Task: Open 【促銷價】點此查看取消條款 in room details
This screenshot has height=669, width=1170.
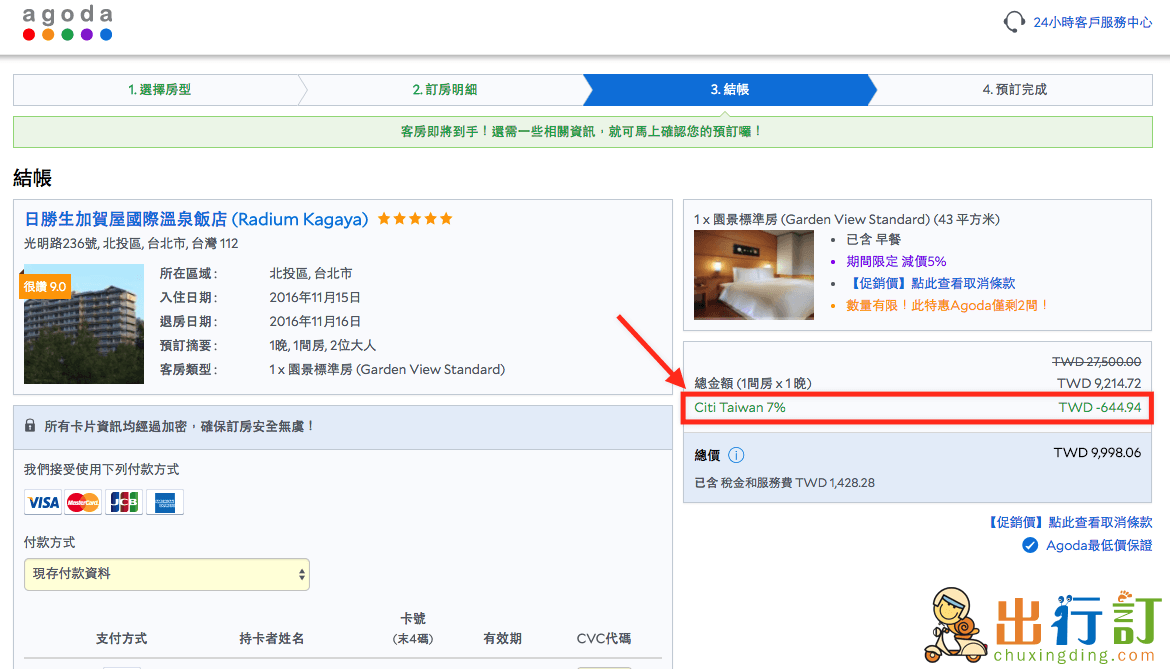Action: click(x=930, y=283)
